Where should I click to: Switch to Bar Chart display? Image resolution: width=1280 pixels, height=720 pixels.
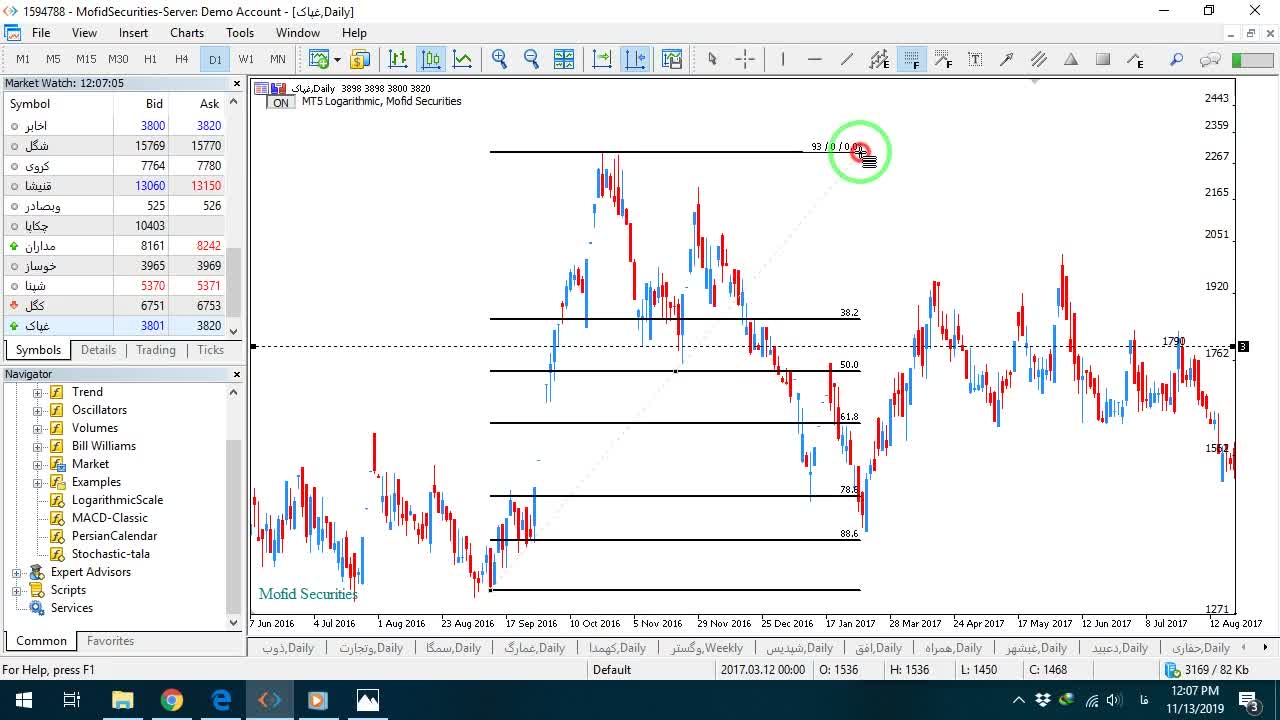pos(398,59)
